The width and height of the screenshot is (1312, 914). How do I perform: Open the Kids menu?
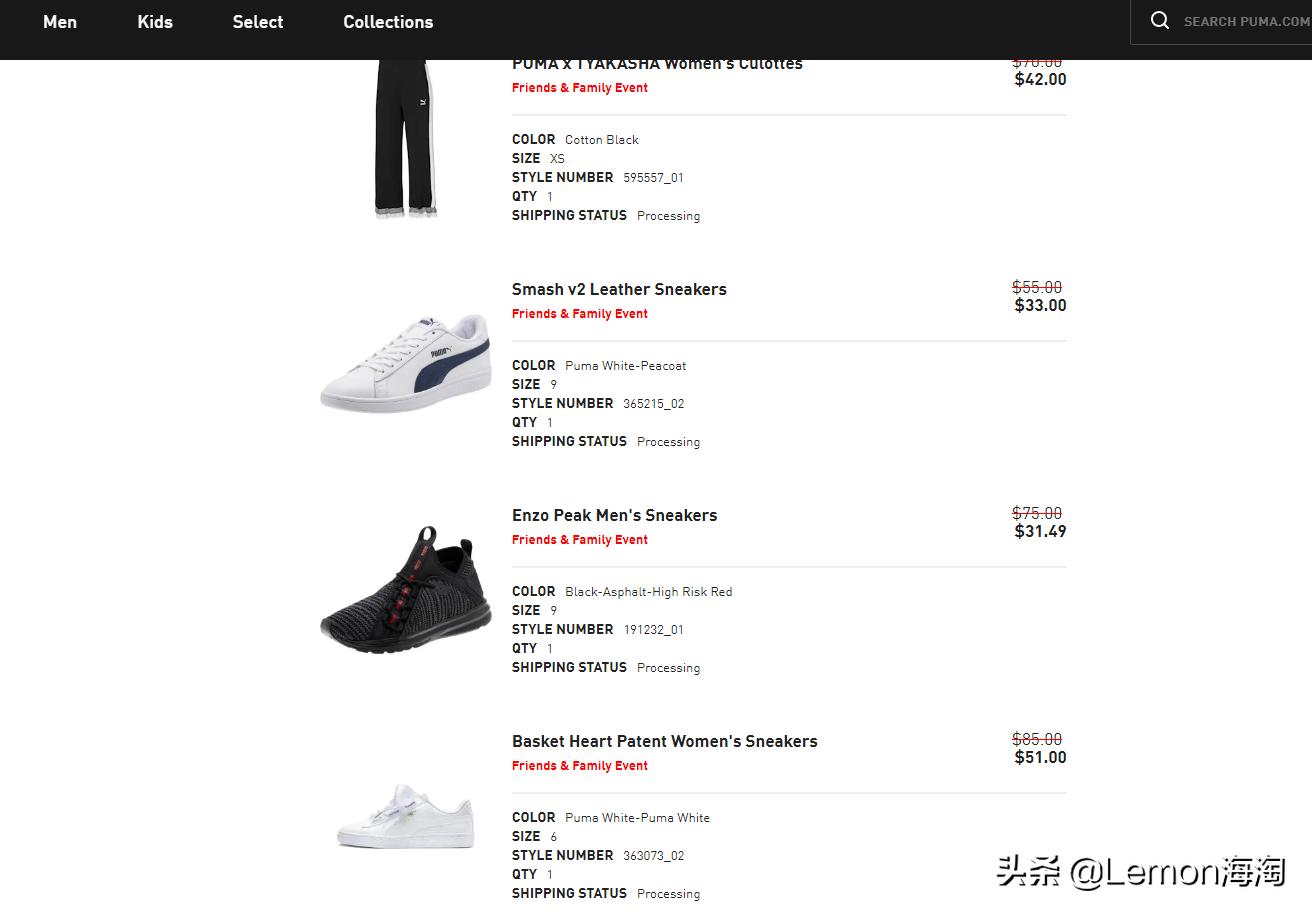155,22
